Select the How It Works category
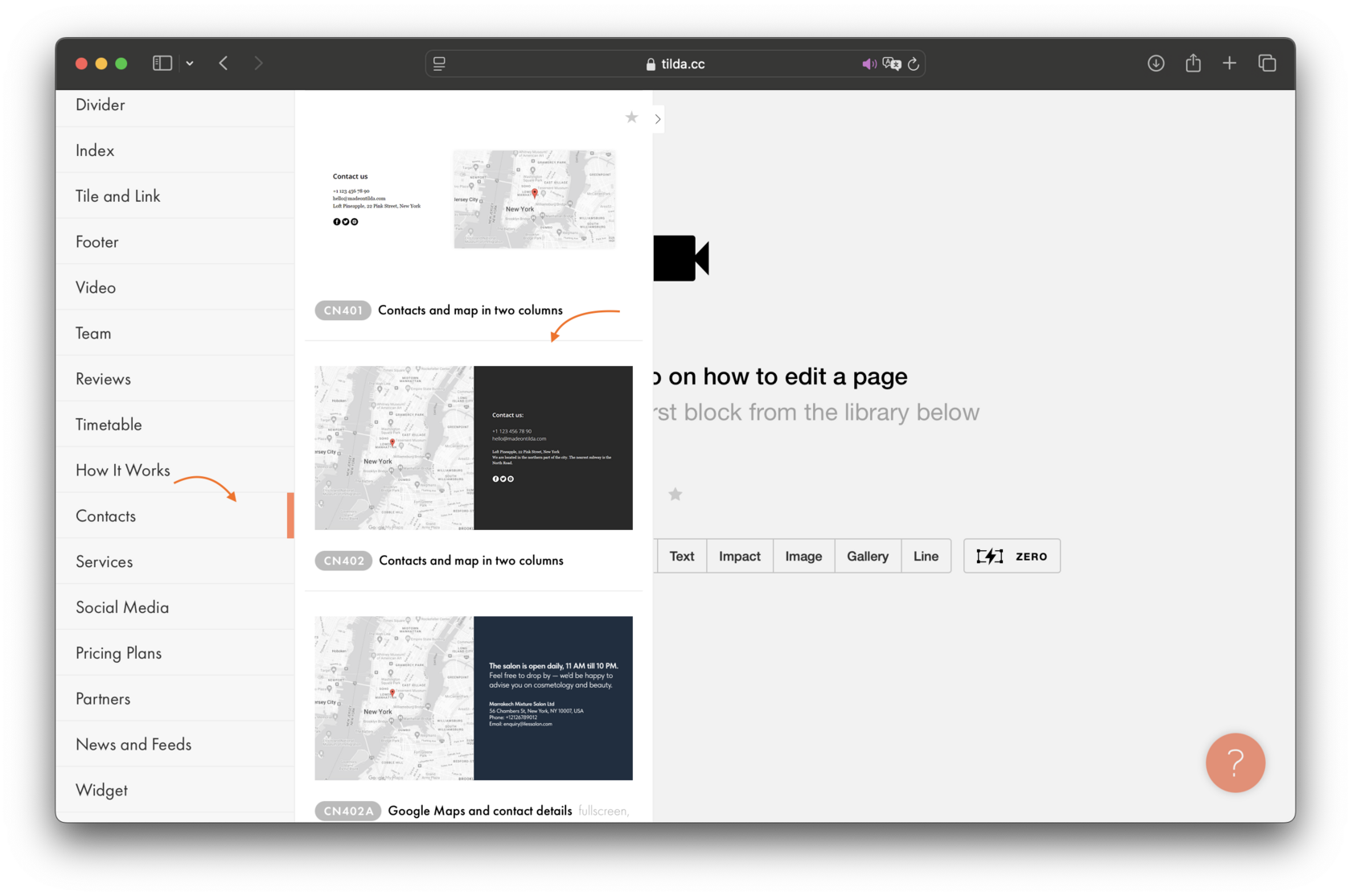Viewport: 1351px width, 896px height. click(122, 470)
